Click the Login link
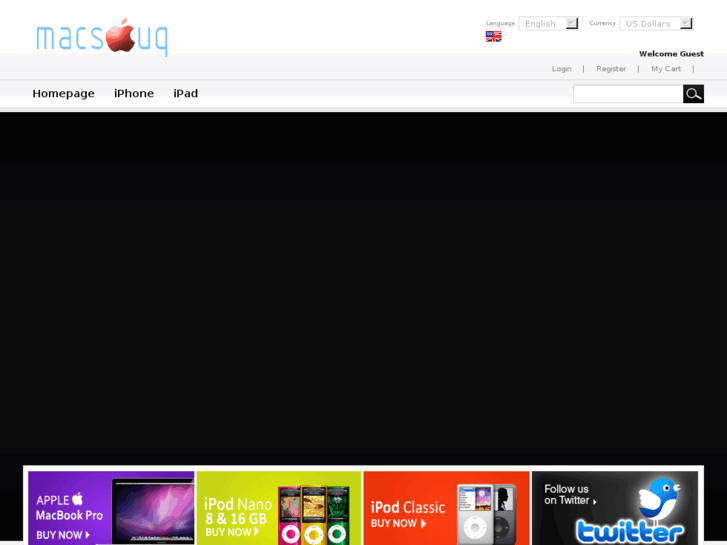Screen dimensions: 727x545 pos(561,69)
